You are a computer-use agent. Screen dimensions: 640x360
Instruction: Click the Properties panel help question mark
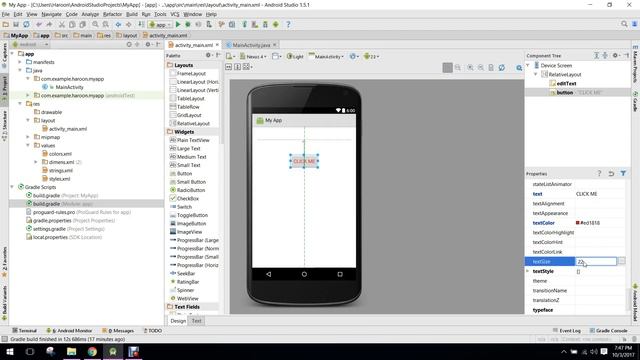pos(599,173)
